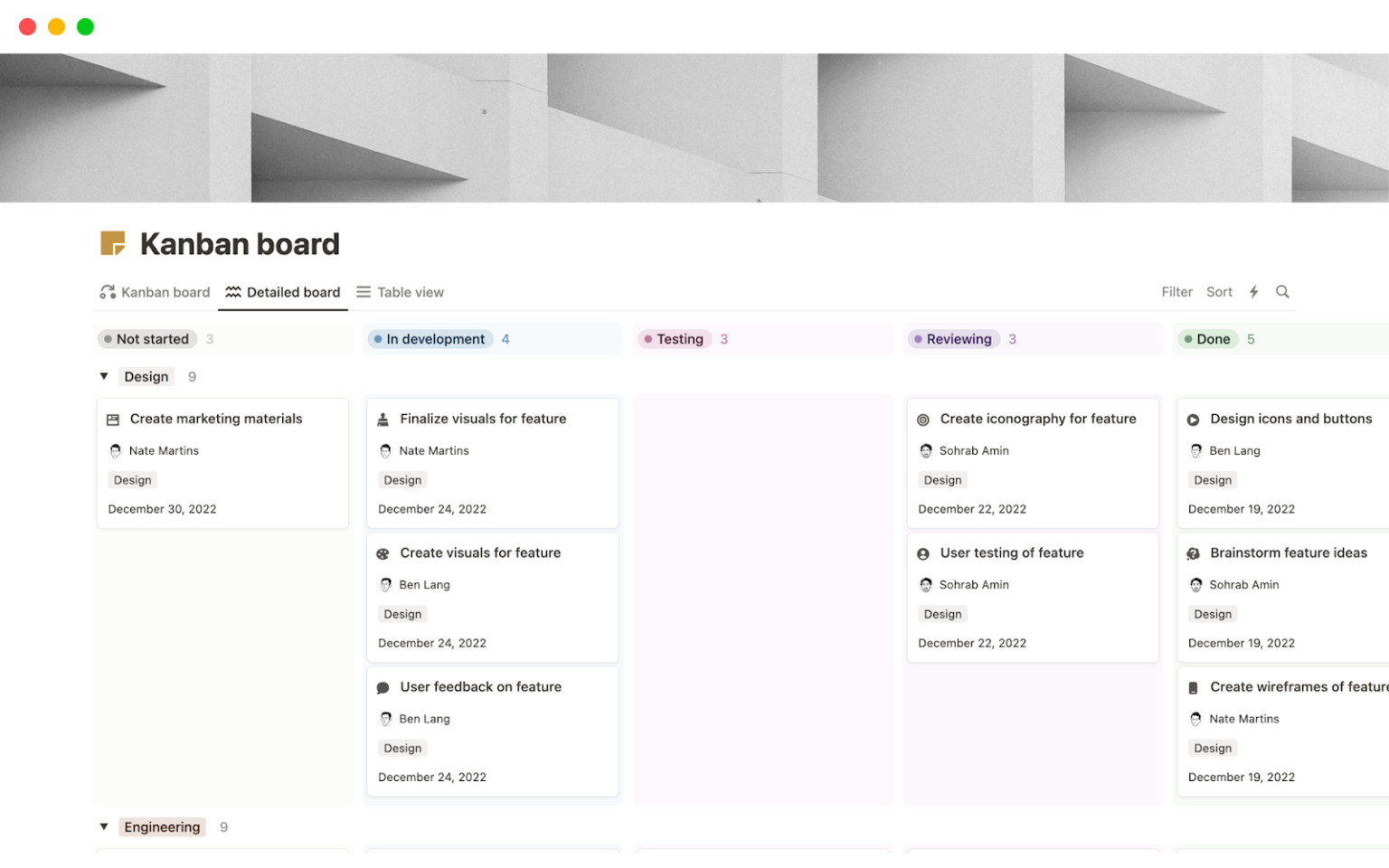Click the board automations lightning icon

click(x=1253, y=291)
